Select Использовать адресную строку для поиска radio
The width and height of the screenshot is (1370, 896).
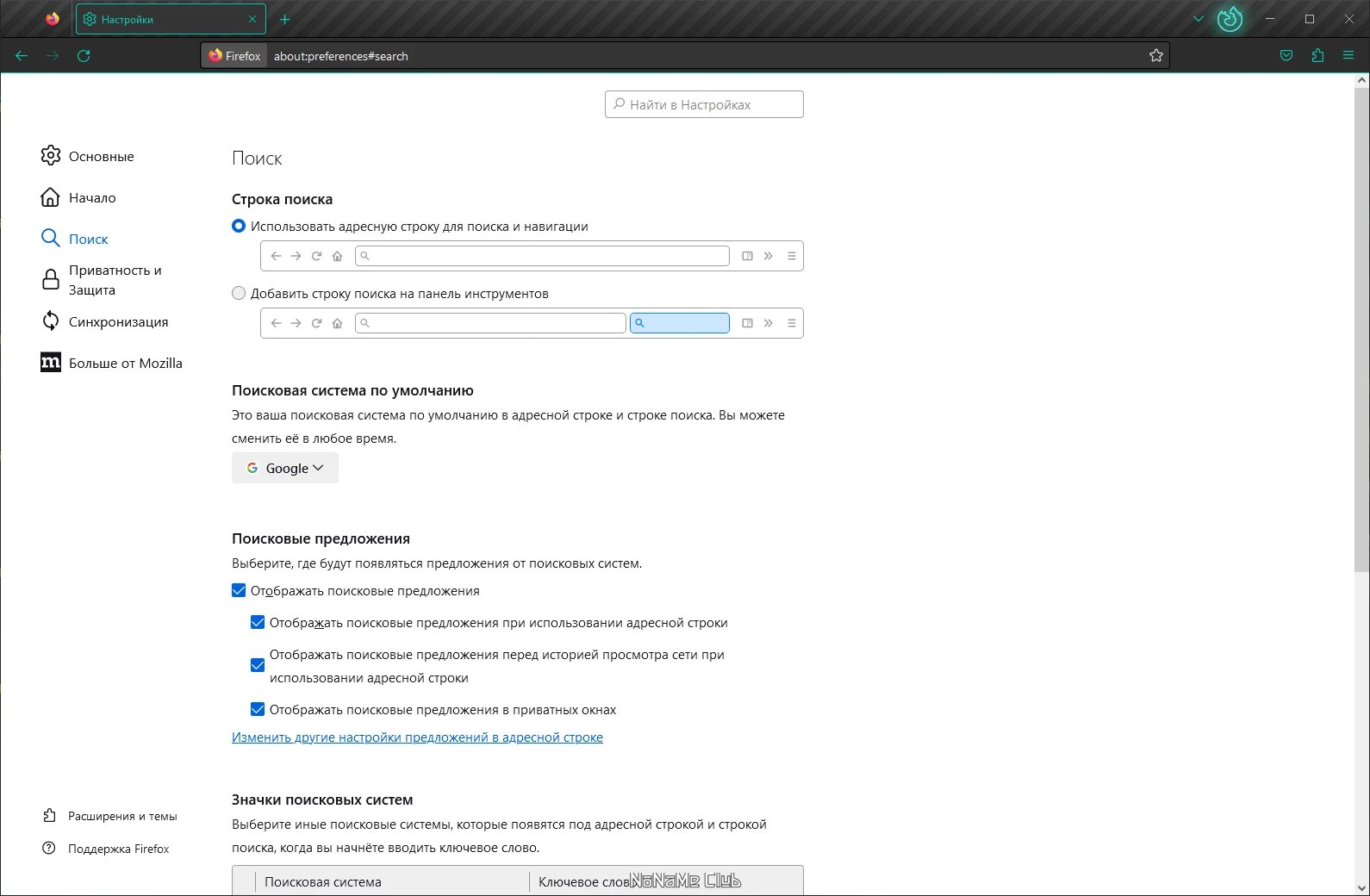click(x=239, y=226)
